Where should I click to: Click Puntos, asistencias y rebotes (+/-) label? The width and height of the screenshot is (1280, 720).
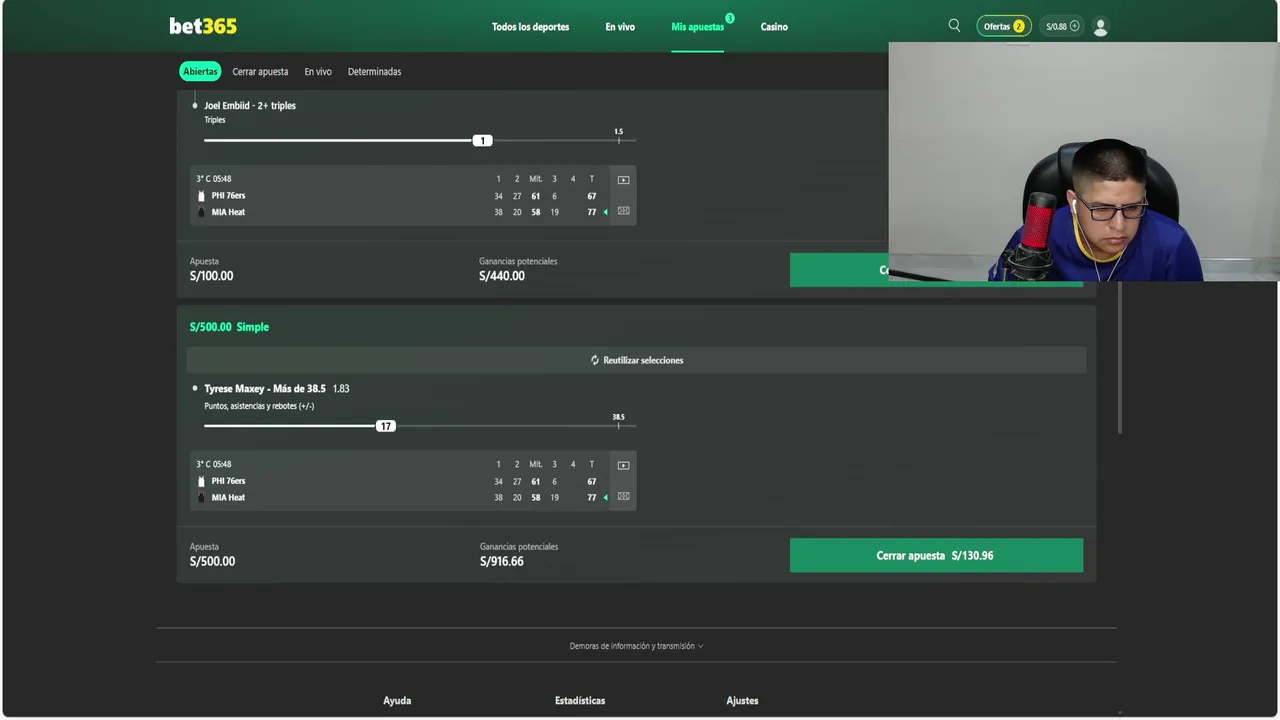[259, 406]
